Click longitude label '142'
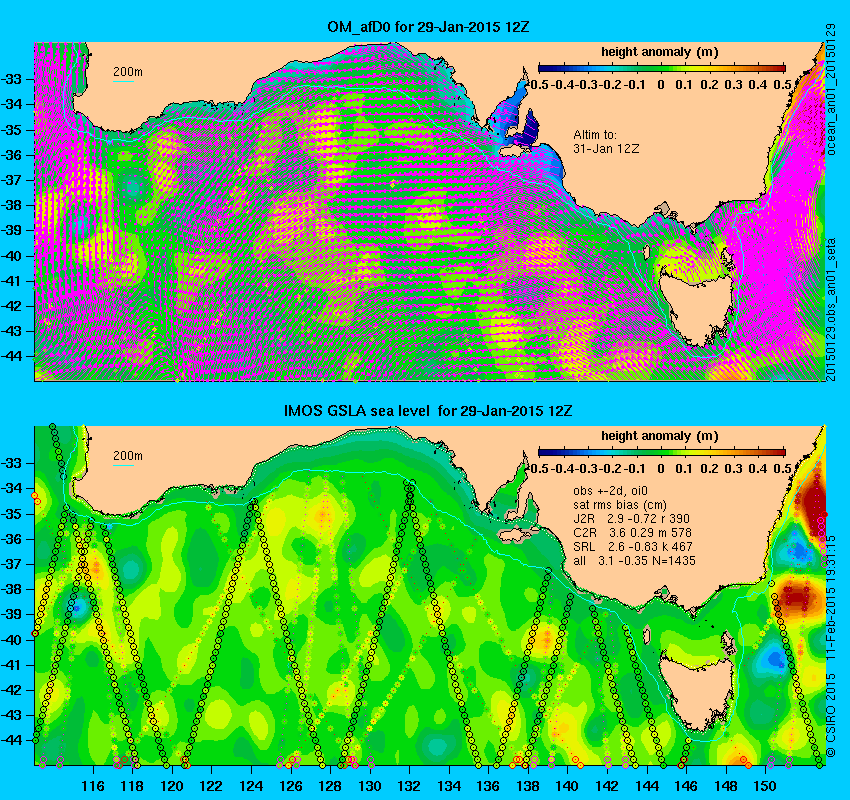 tap(607, 785)
